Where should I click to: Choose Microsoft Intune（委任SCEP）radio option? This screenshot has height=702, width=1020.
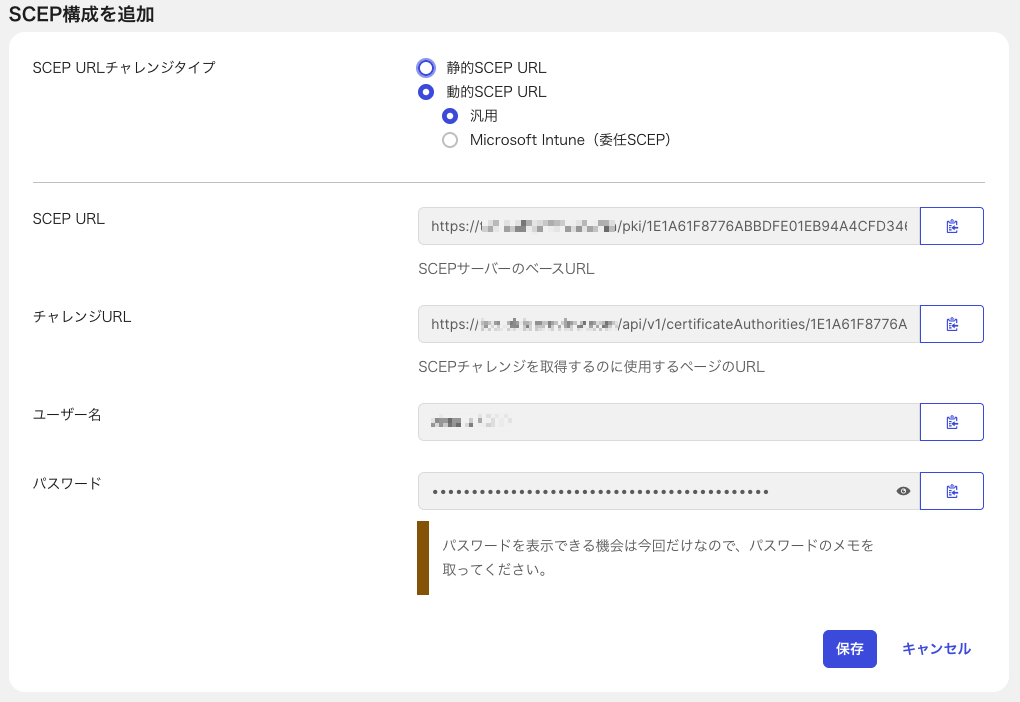450,140
